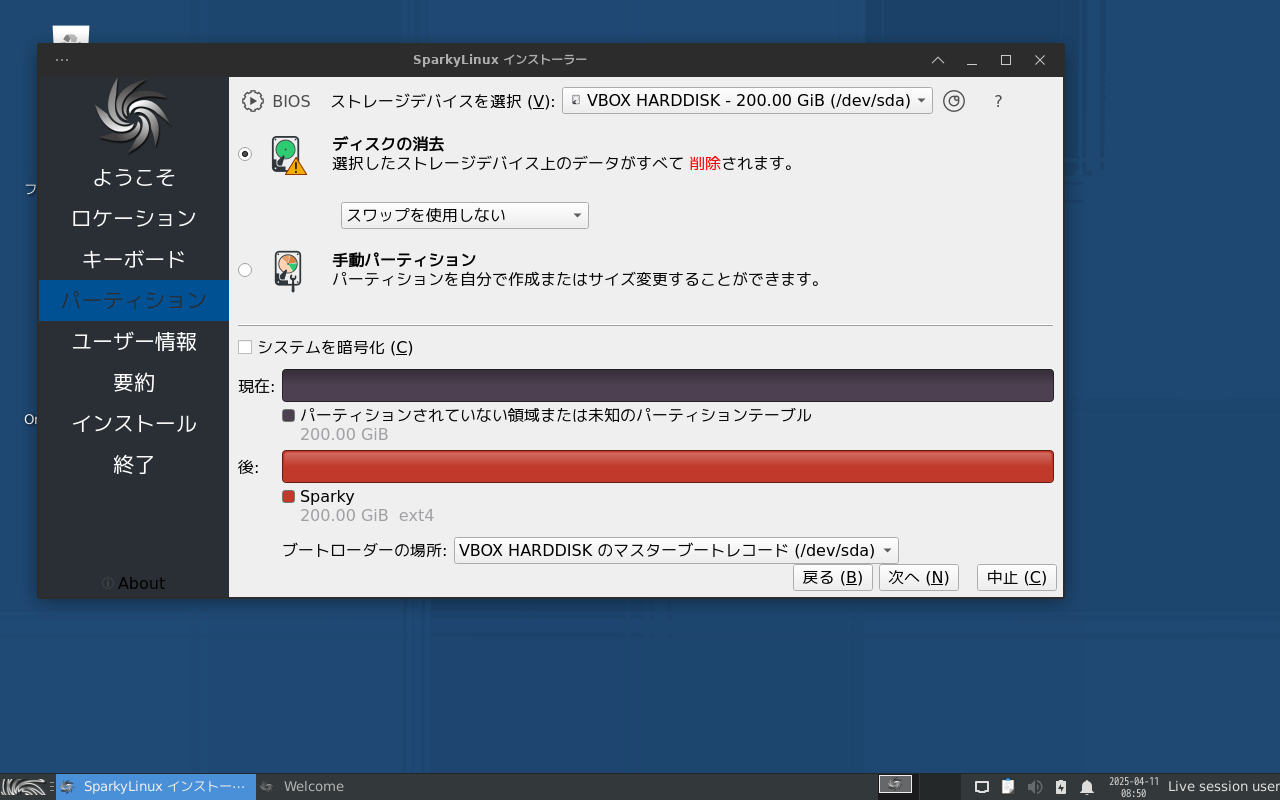
Task: Open the question mark help icon
Action: tap(998, 101)
